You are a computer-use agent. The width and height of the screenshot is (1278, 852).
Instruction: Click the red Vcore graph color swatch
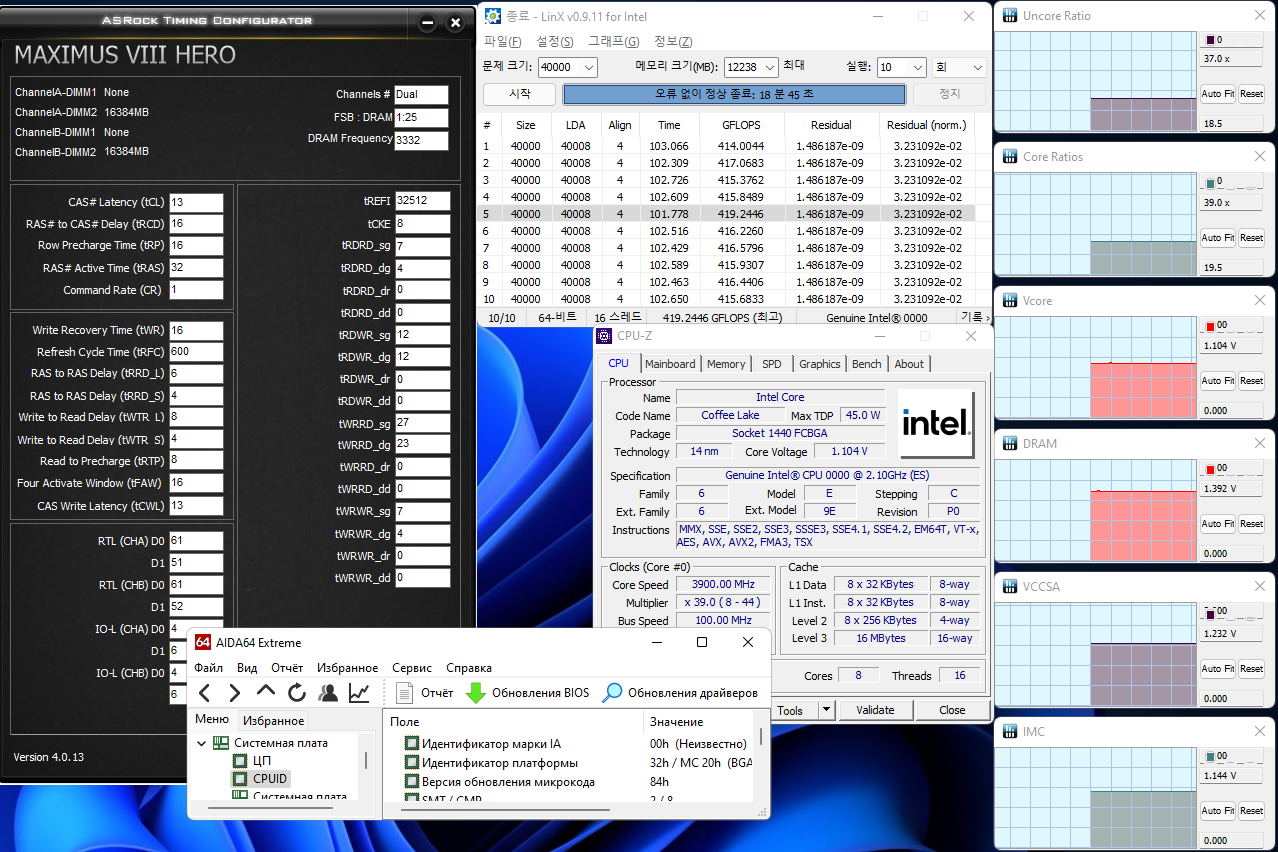click(x=1210, y=326)
